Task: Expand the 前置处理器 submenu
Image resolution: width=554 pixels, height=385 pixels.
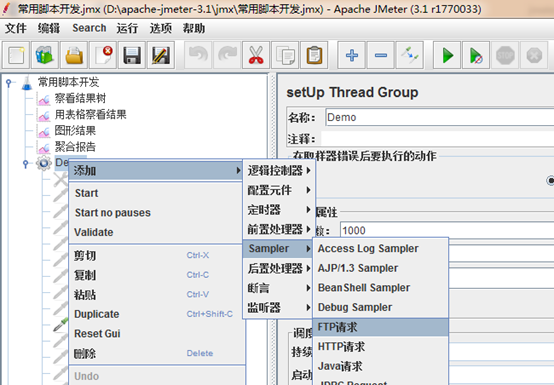Action: point(279,229)
